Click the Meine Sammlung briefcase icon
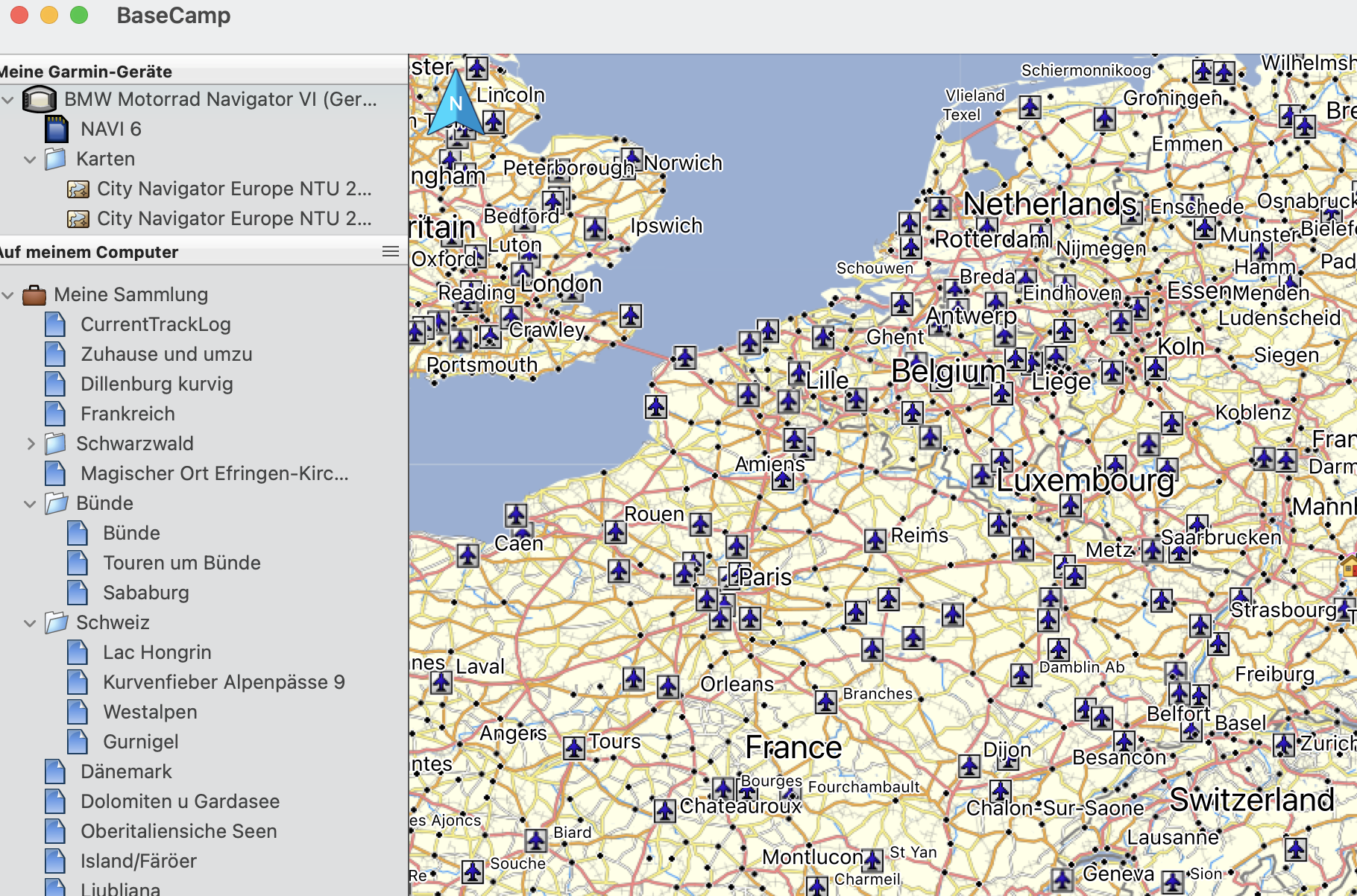Screen dimensions: 1357x896 coord(34,295)
